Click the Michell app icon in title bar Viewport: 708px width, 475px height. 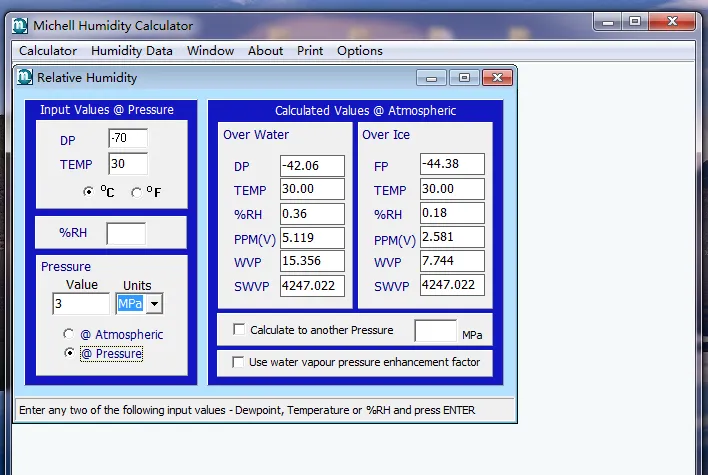coord(19,25)
